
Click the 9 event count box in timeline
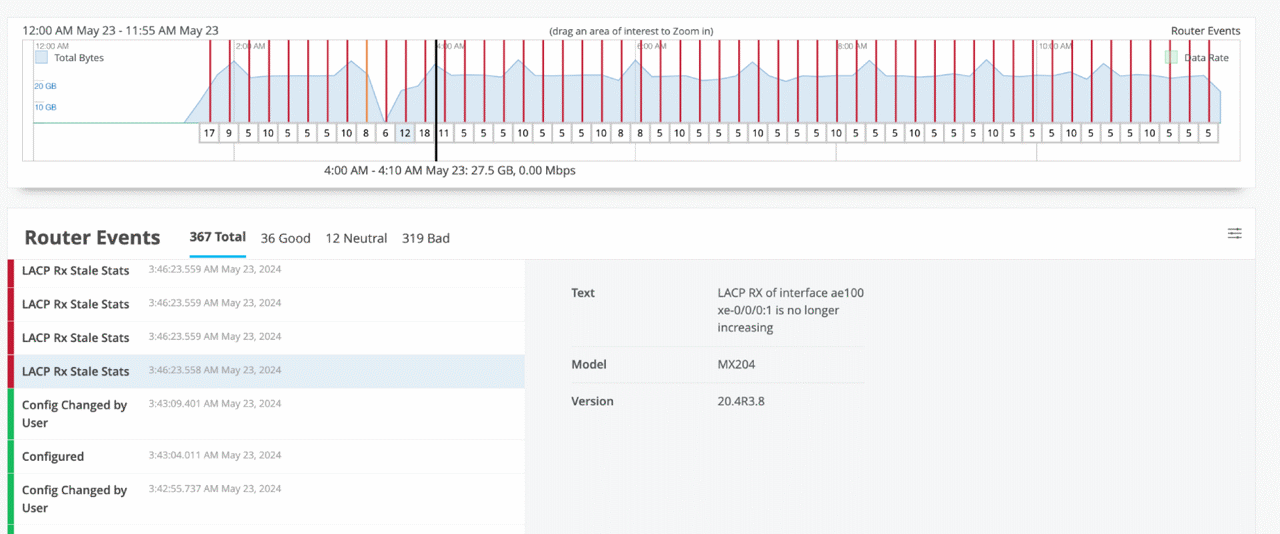[229, 133]
